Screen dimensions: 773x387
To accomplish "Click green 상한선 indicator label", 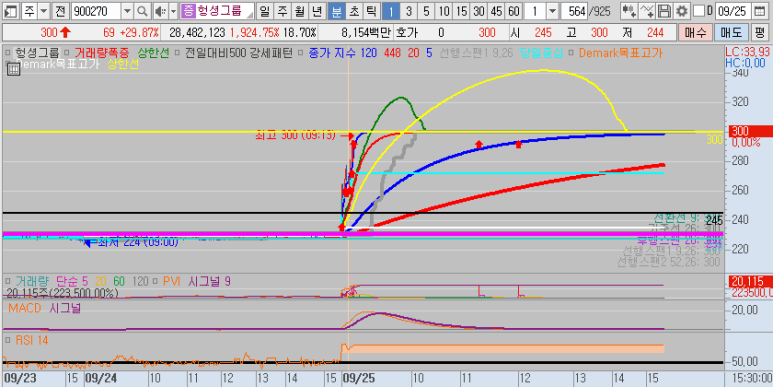I will pyautogui.click(x=155, y=53).
